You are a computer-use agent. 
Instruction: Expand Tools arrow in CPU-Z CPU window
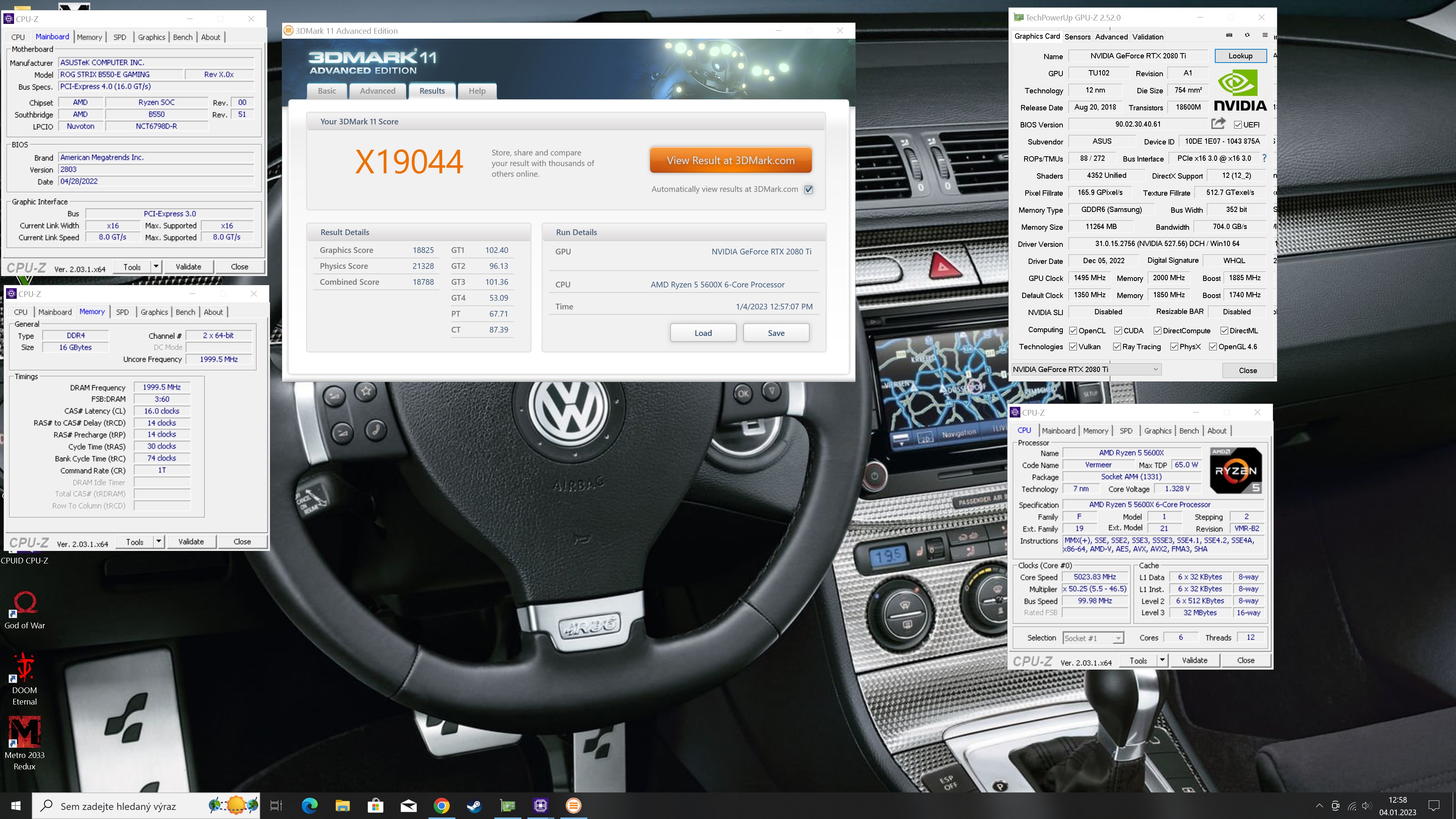(x=1162, y=660)
